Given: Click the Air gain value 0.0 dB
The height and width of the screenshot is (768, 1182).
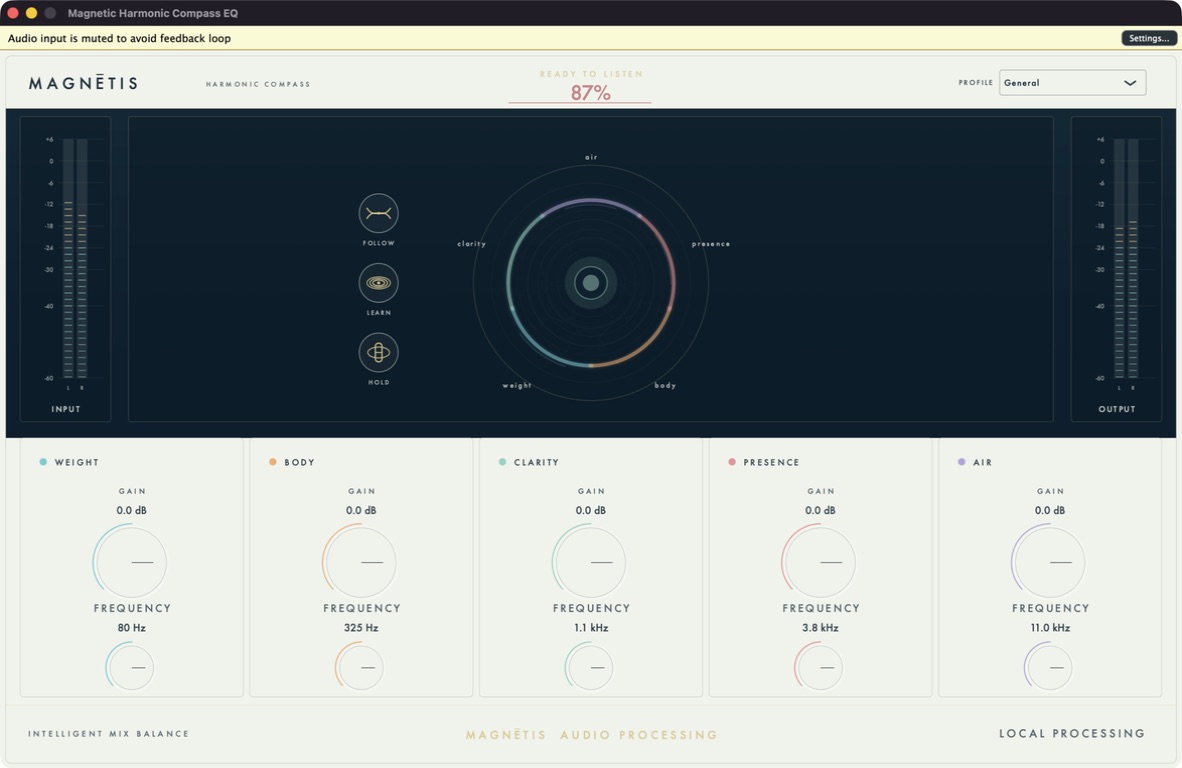Looking at the screenshot, I should [1050, 510].
